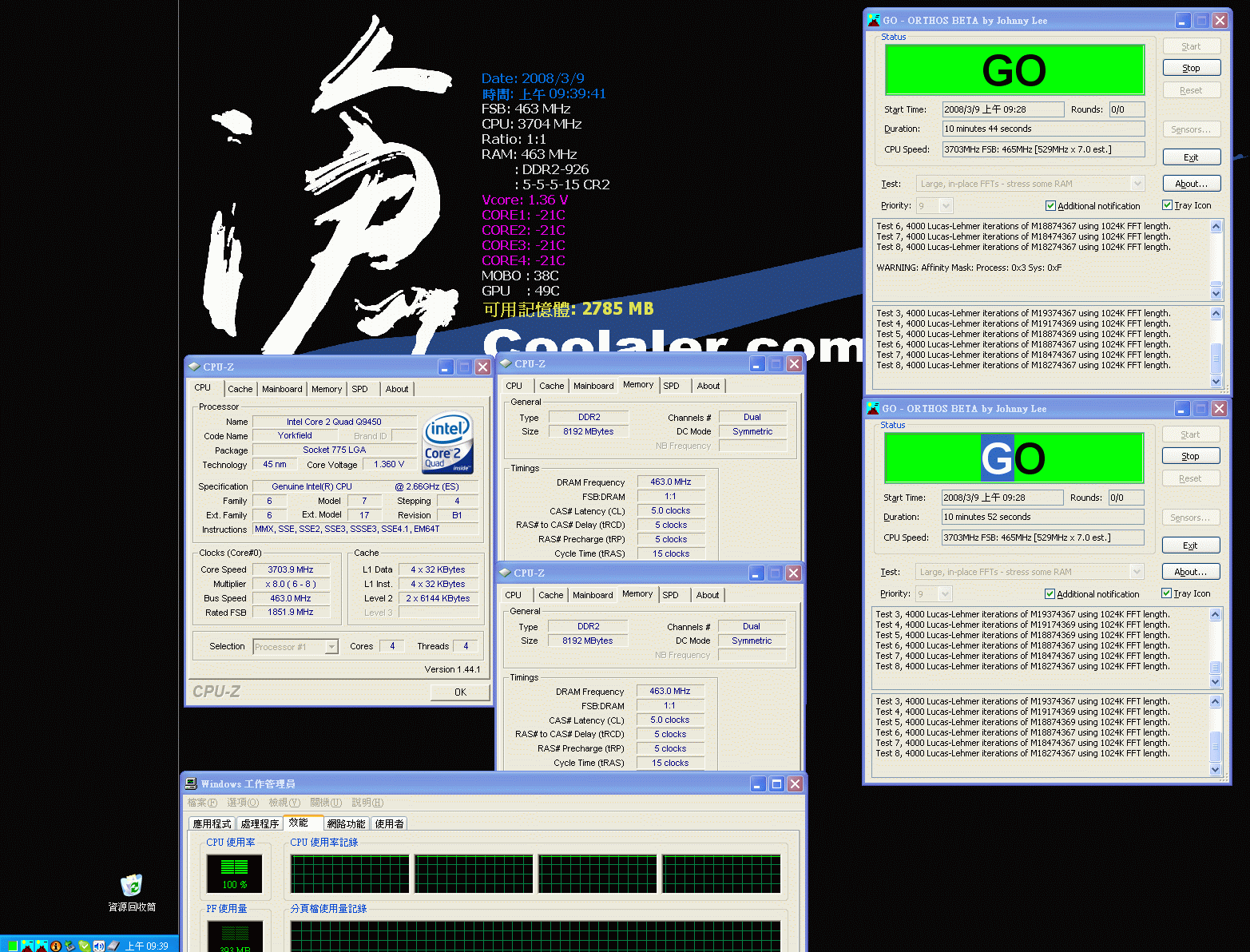Viewport: 1250px width, 952px height.
Task: Click the Intel Core 2 Quad logo
Action: coord(448,442)
